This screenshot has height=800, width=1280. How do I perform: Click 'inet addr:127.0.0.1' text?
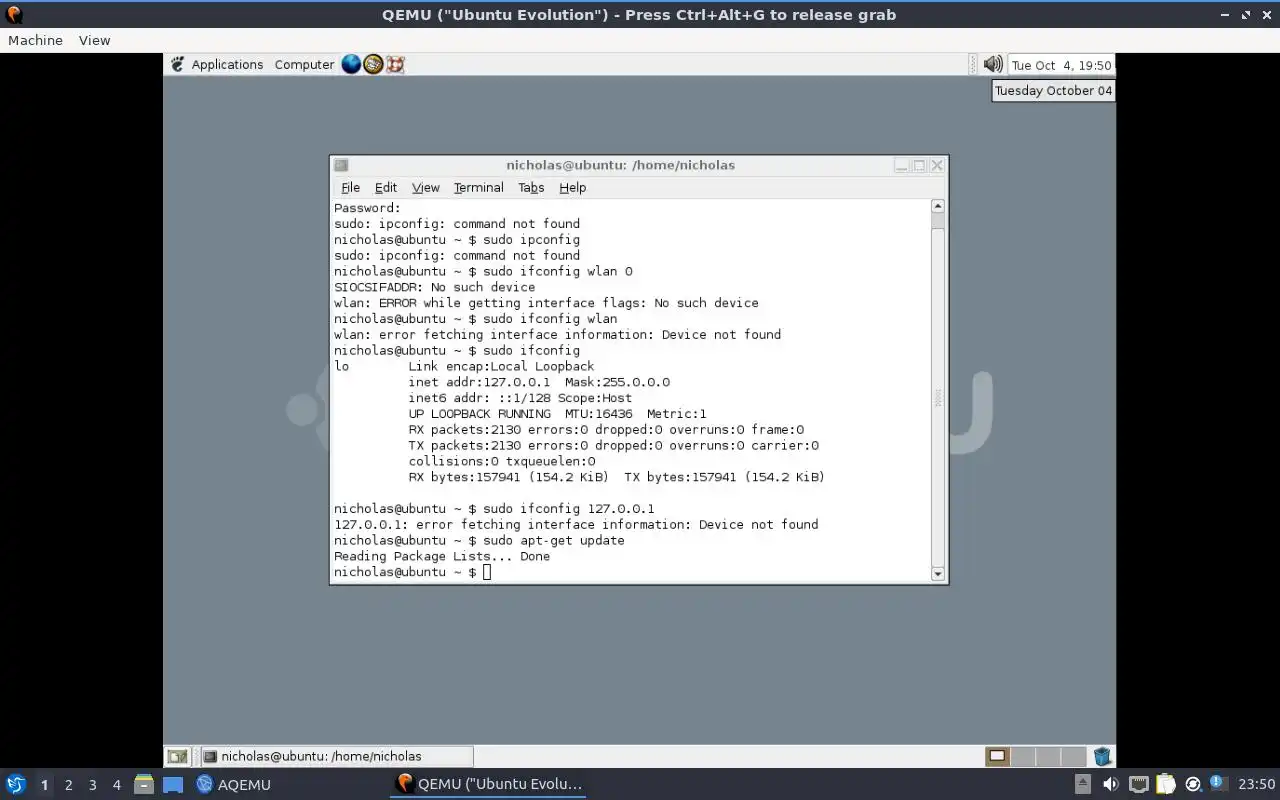point(479,382)
